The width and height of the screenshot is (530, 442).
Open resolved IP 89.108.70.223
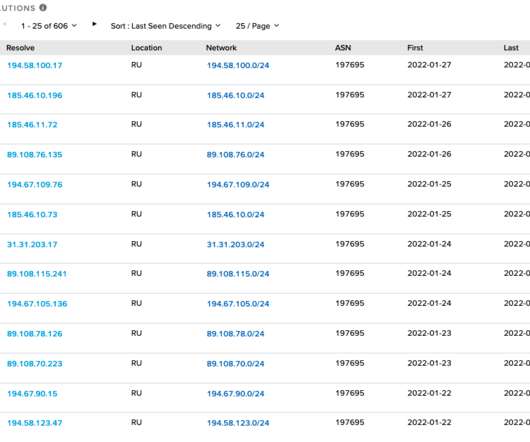(35, 364)
